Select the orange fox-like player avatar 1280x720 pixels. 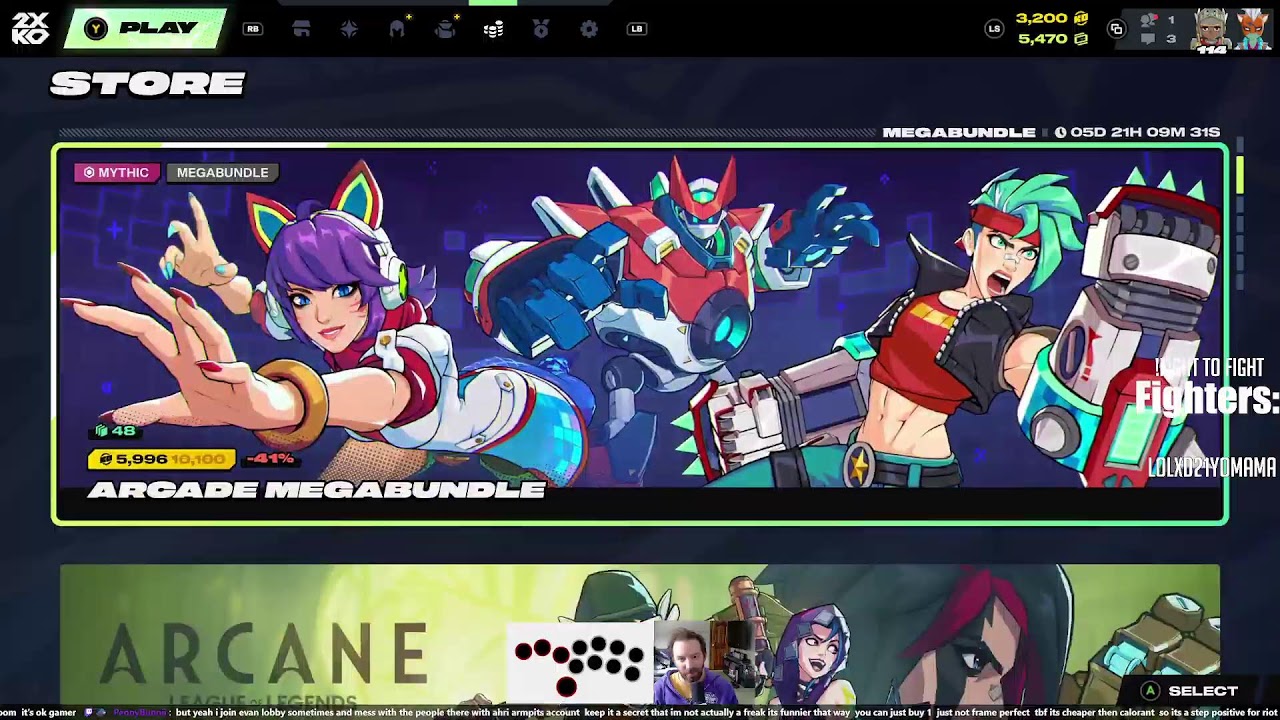pyautogui.click(x=1252, y=29)
